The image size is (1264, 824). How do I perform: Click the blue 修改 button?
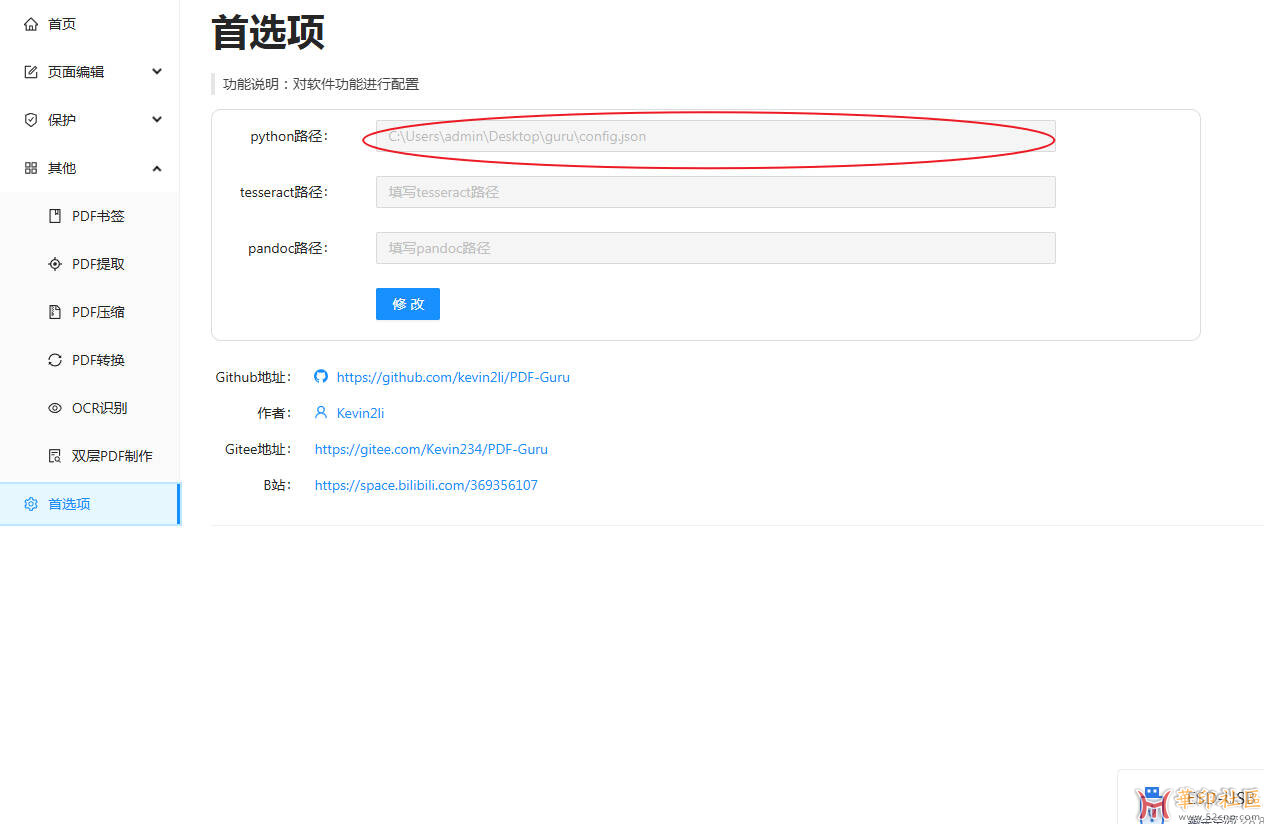click(x=408, y=304)
